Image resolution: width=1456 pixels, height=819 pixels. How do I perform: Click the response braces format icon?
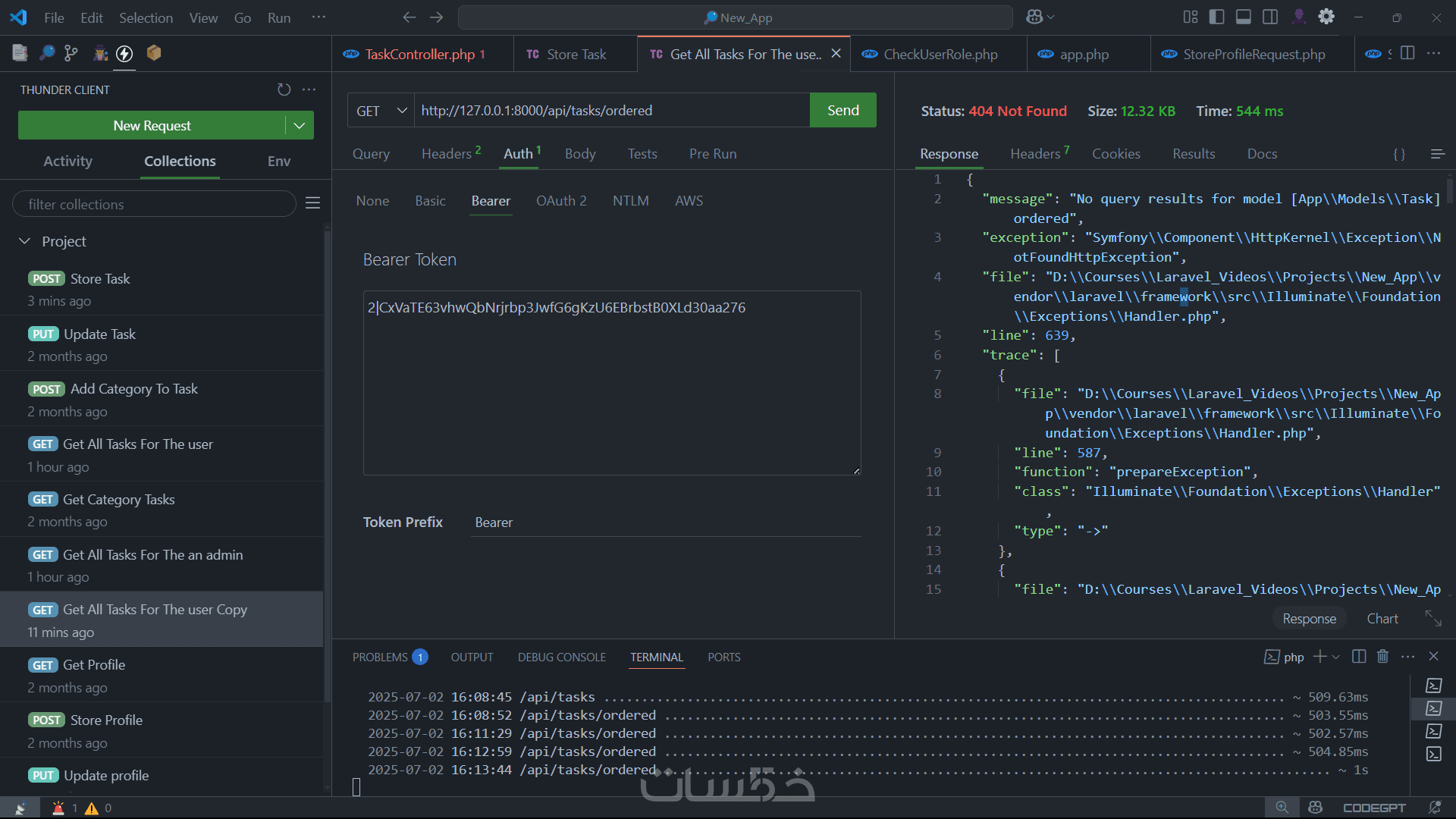click(x=1399, y=154)
